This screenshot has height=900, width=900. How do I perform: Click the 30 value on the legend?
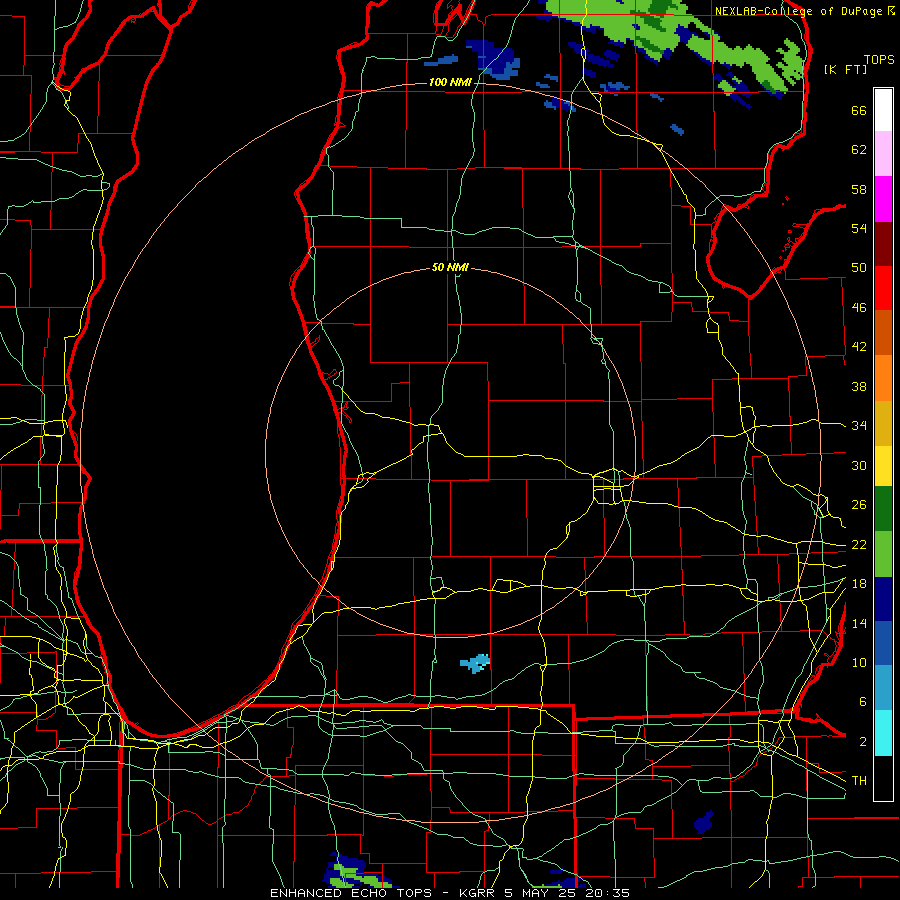pyautogui.click(x=859, y=465)
